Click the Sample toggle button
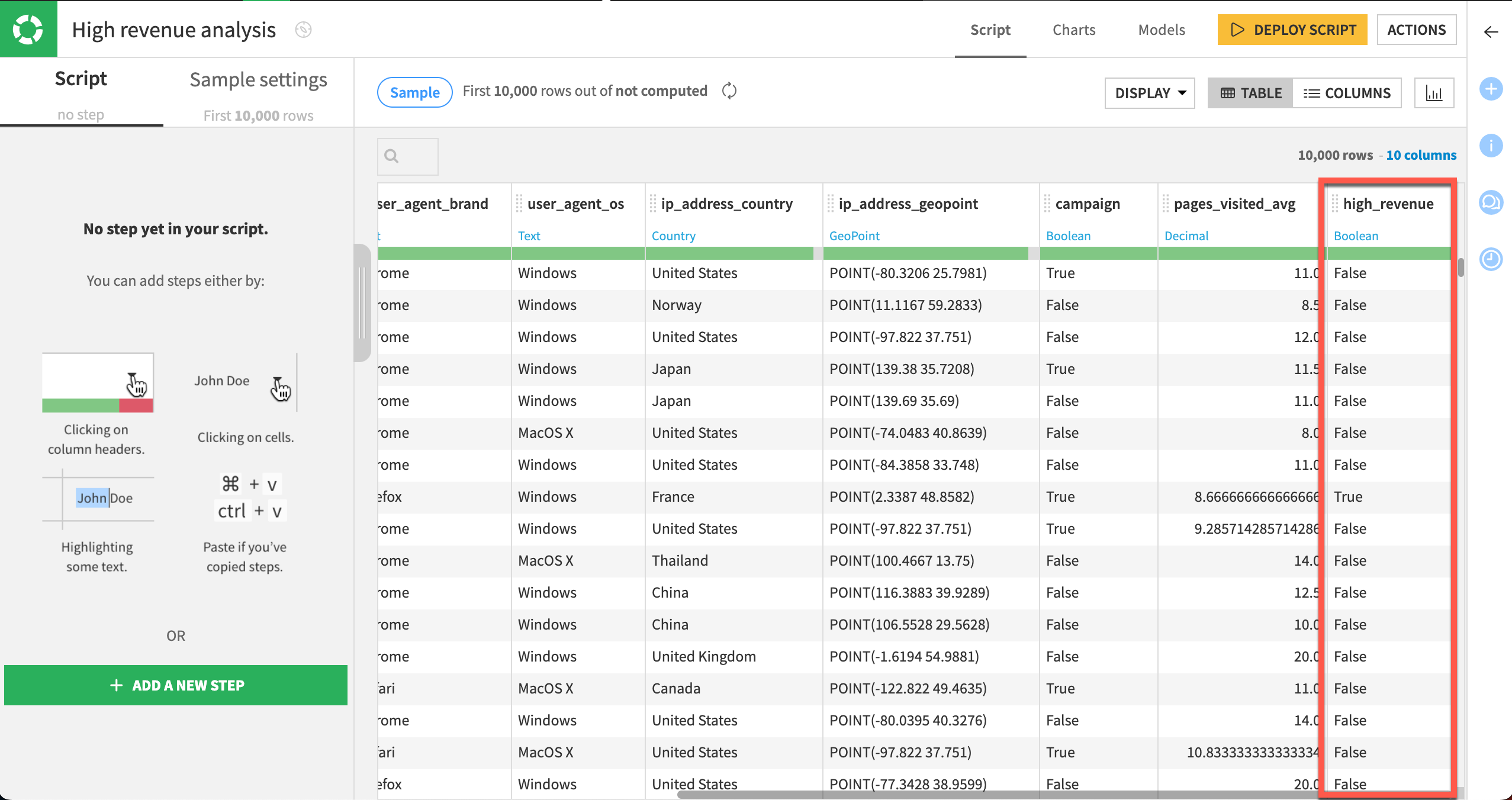 pyautogui.click(x=414, y=92)
